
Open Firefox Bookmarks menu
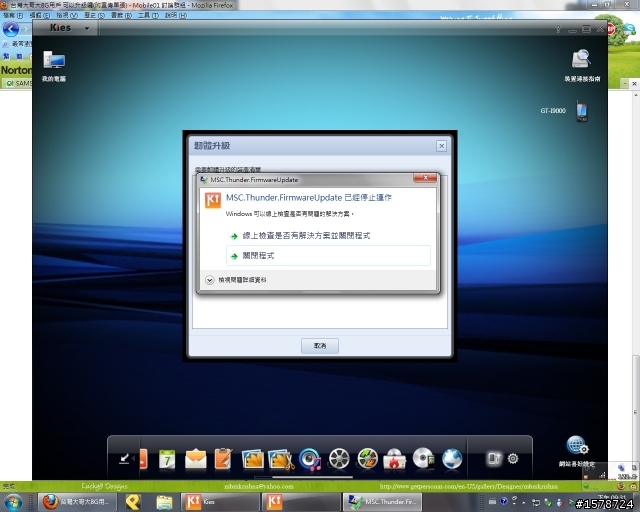click(121, 16)
